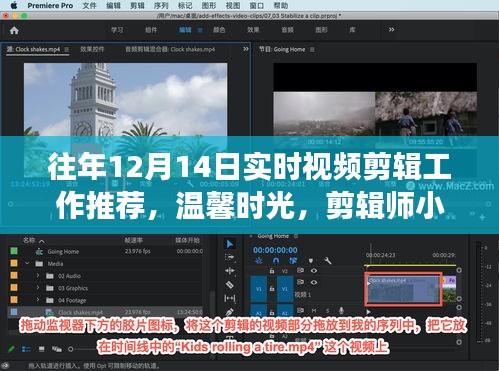Open the 文件 menu
This screenshot has height=371, width=499.
pyautogui.click(x=89, y=6)
